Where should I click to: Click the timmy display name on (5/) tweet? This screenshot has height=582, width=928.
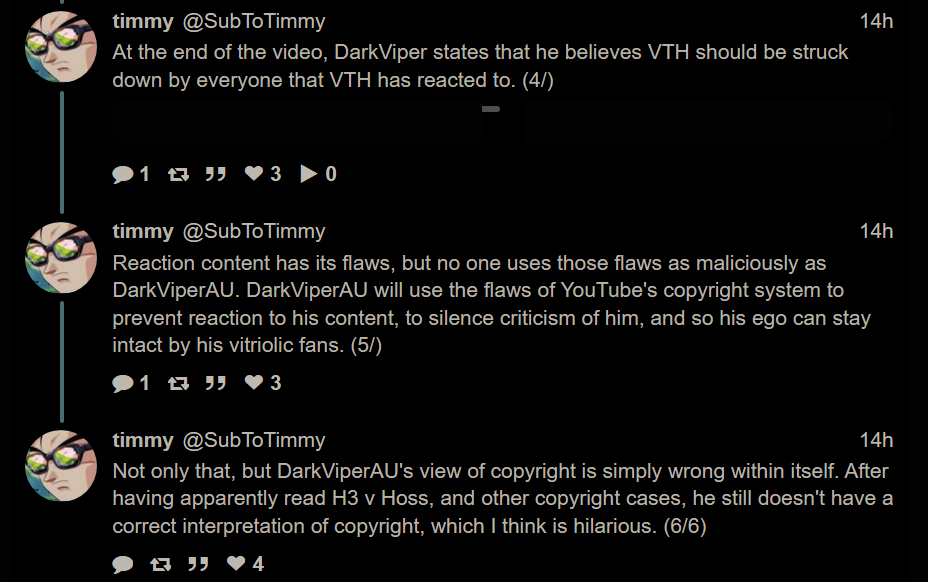143,231
